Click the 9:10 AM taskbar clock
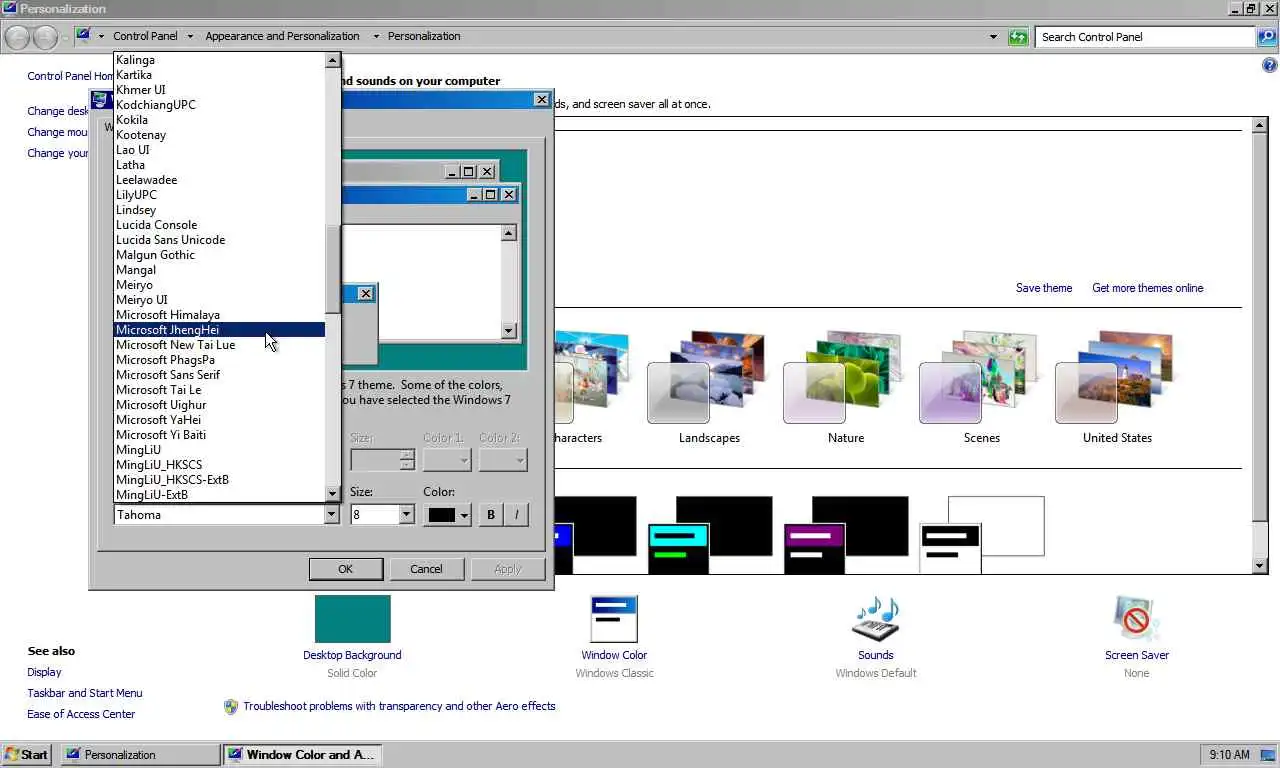The image size is (1280, 768). 1229,755
